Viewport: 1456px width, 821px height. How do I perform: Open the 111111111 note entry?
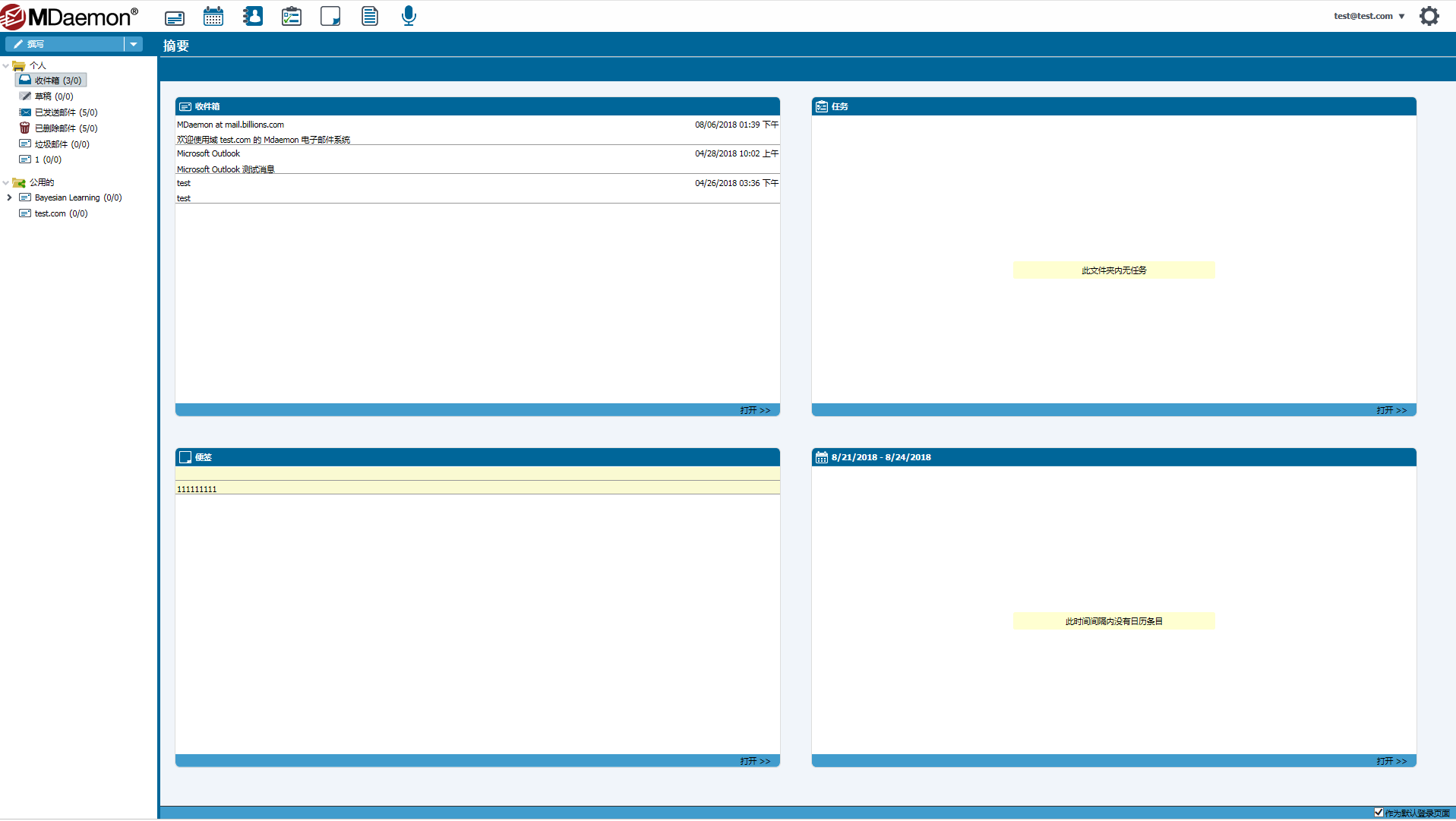click(197, 489)
